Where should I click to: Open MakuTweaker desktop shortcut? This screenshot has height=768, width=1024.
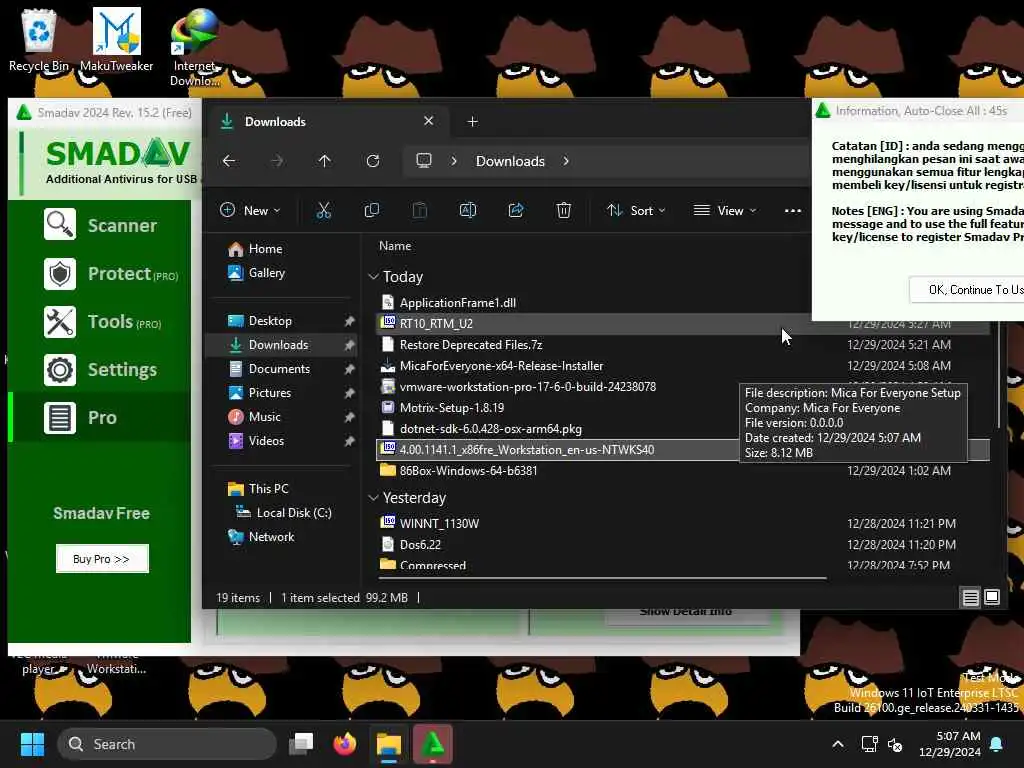117,40
